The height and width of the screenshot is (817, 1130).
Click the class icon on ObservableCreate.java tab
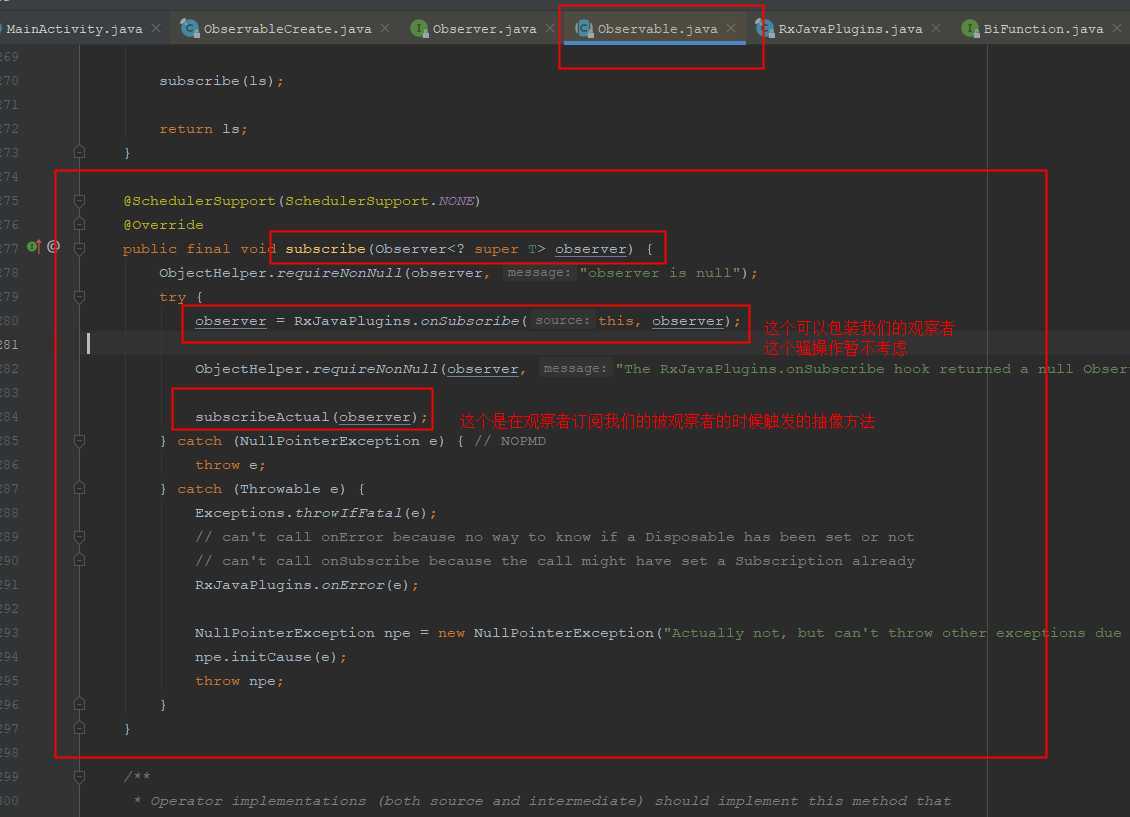pos(190,28)
